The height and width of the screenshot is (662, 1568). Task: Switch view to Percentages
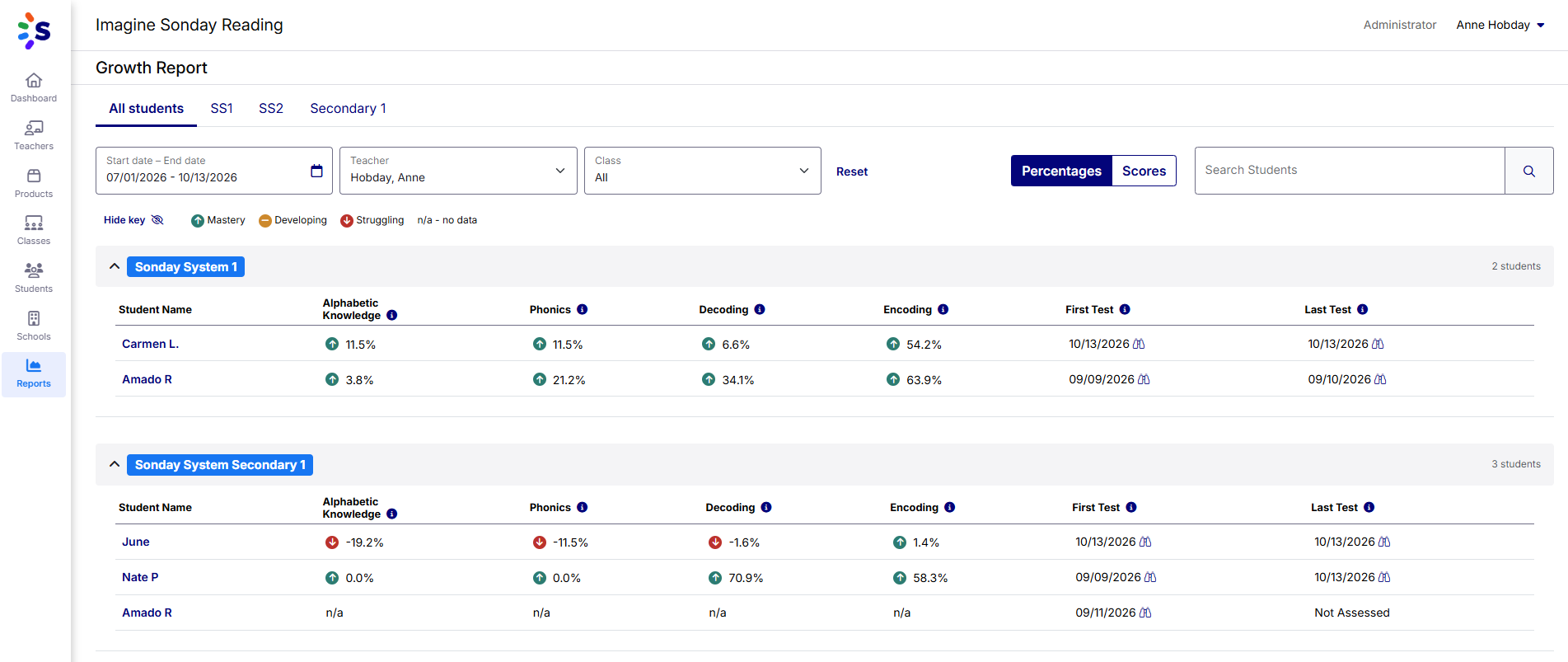1061,171
